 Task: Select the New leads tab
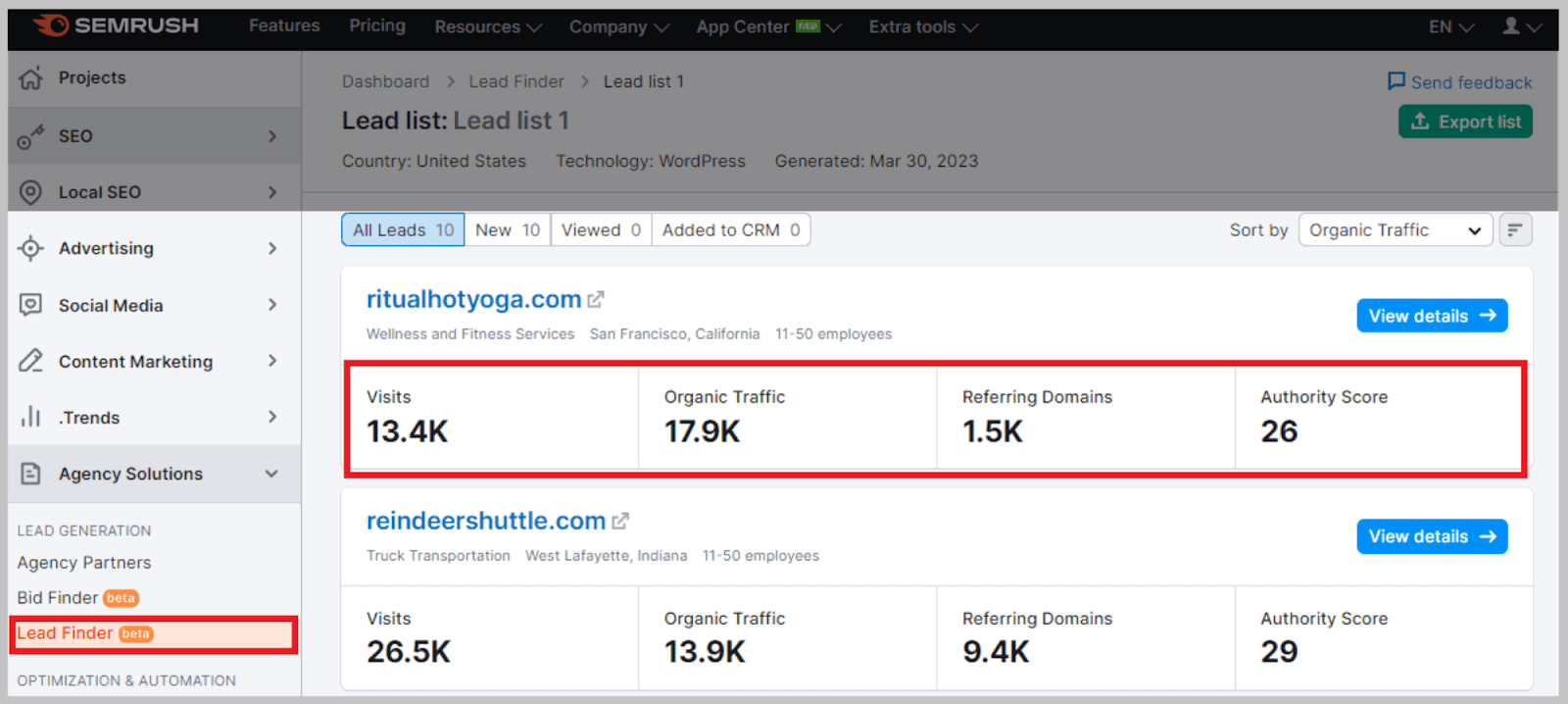tap(508, 229)
